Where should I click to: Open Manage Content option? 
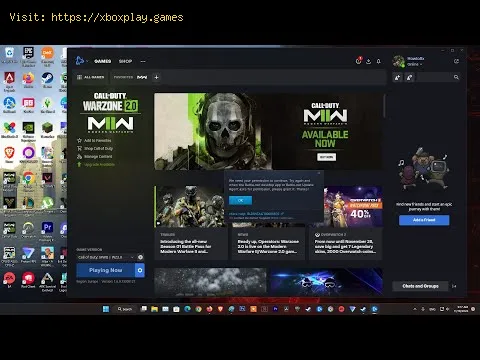pyautogui.click(x=95, y=156)
